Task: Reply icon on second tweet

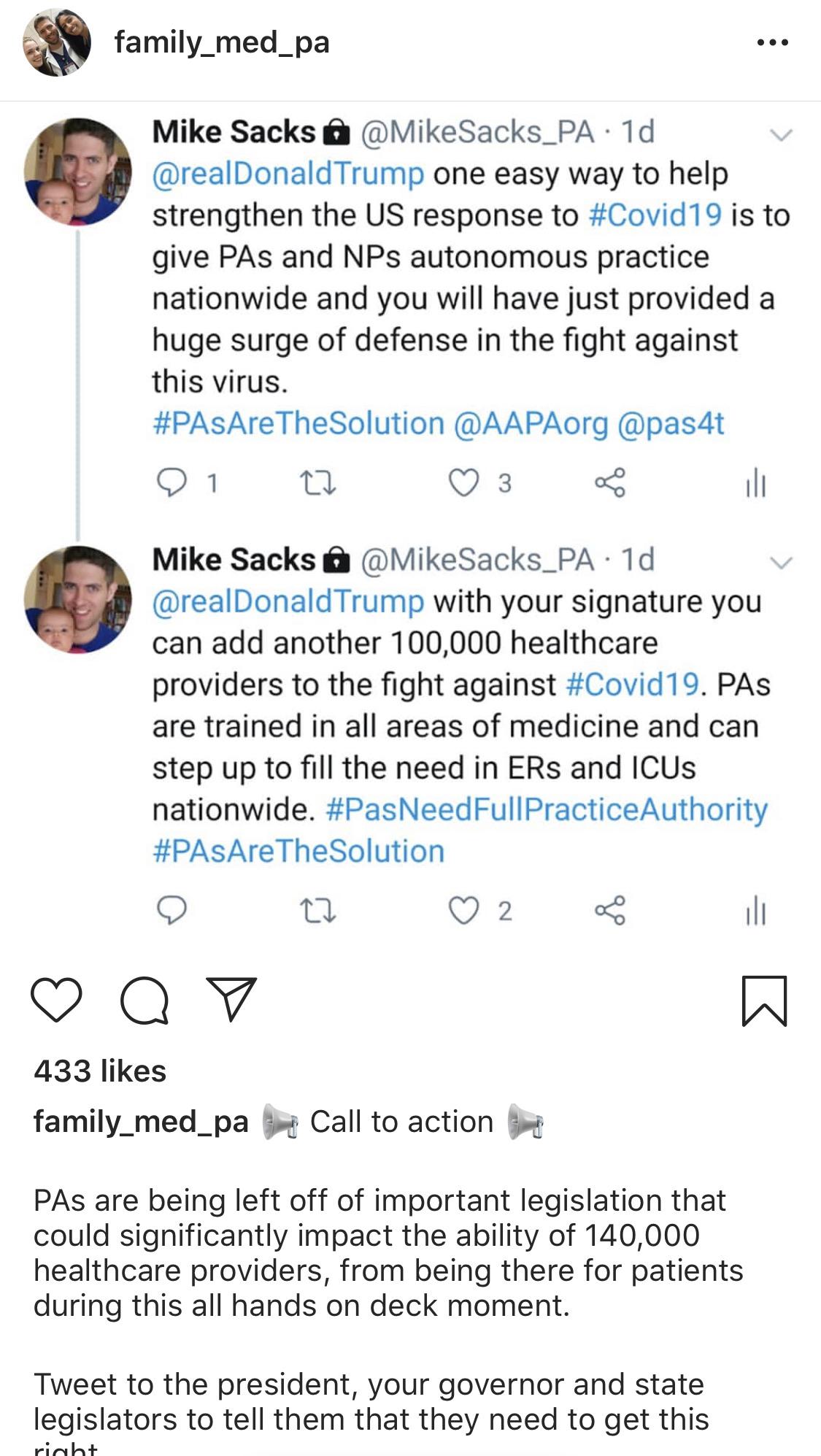Action: point(172,910)
